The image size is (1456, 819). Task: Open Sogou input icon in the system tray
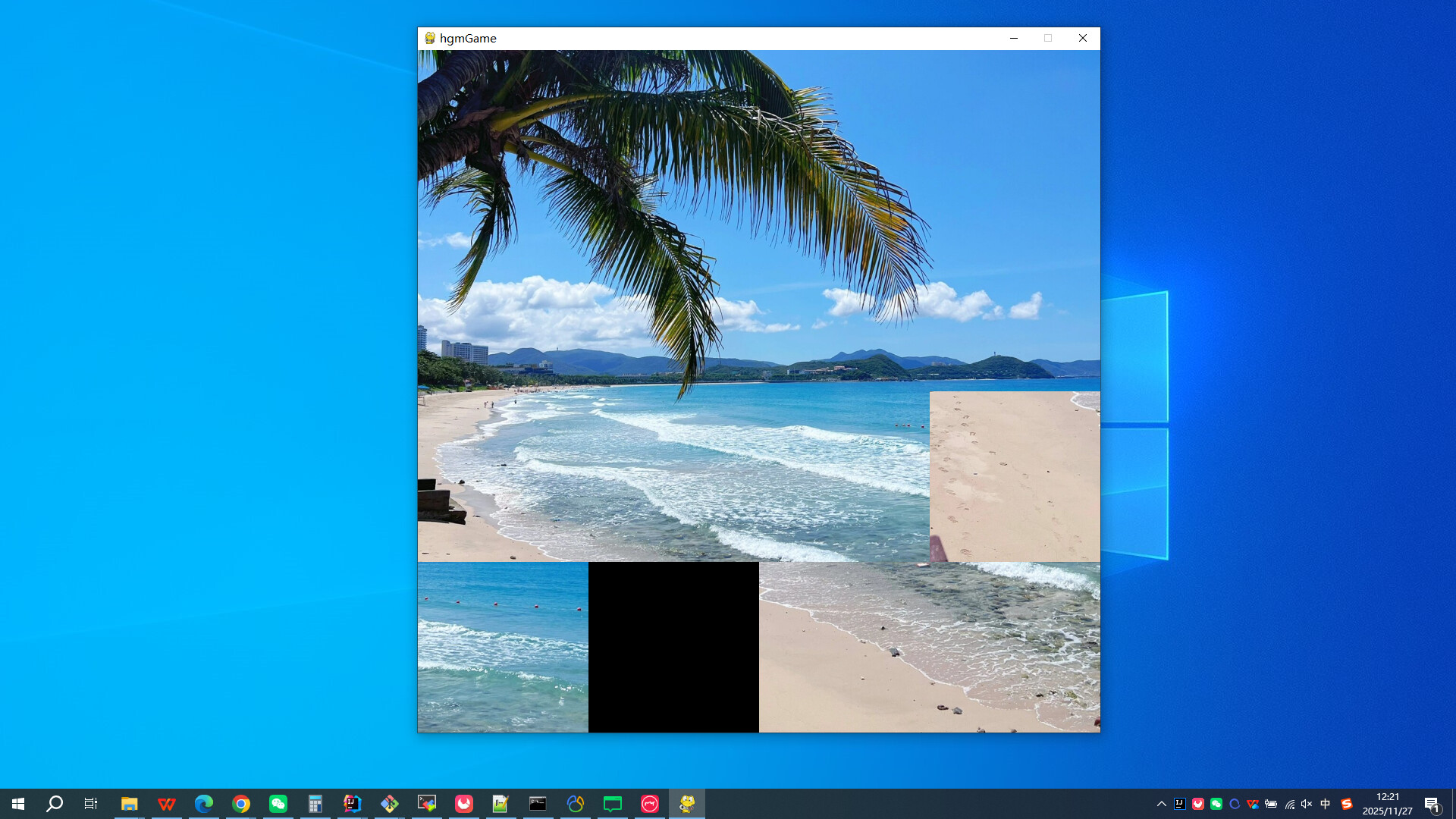tap(1348, 804)
